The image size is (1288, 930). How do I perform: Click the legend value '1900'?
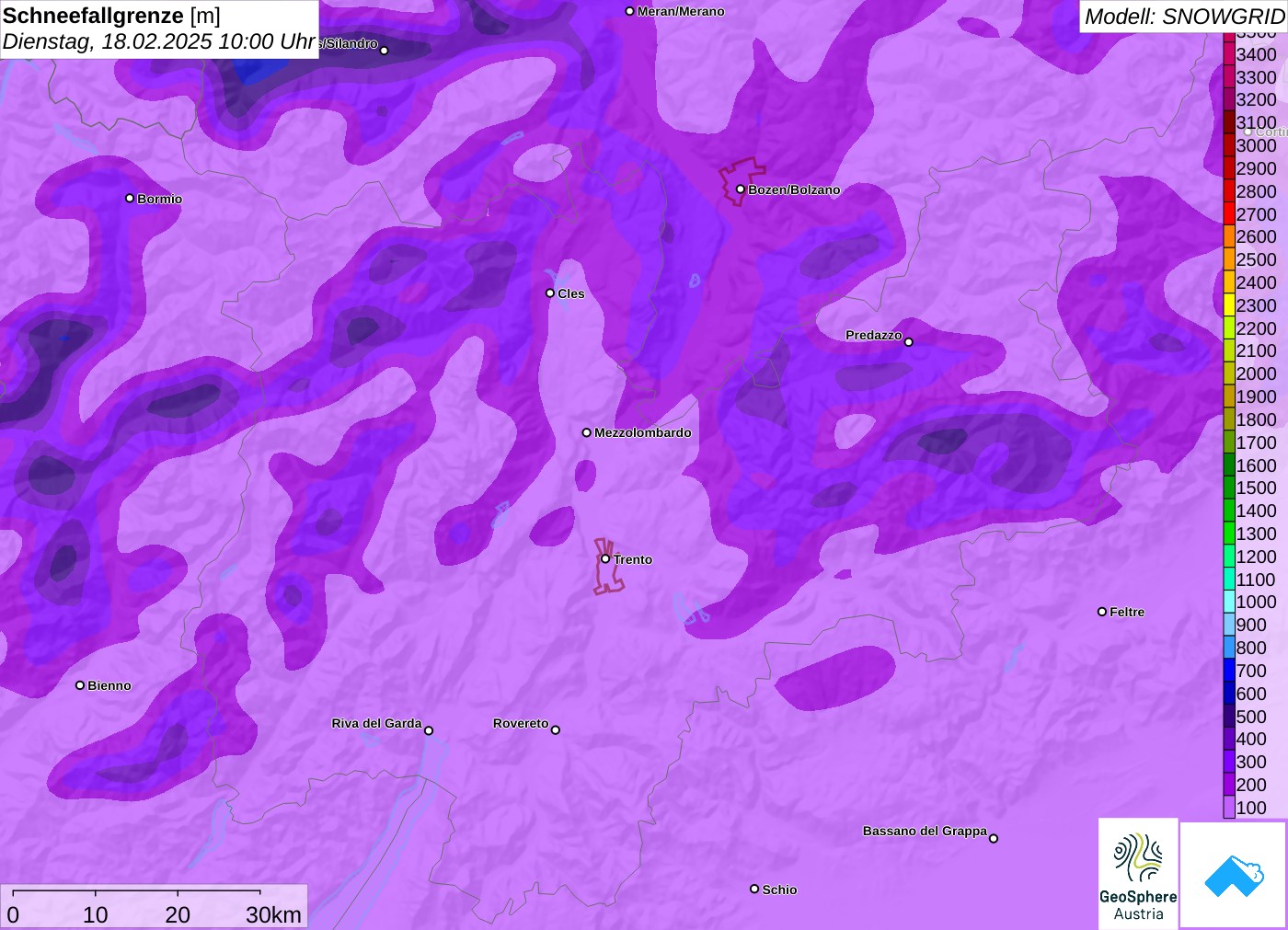pos(1256,396)
